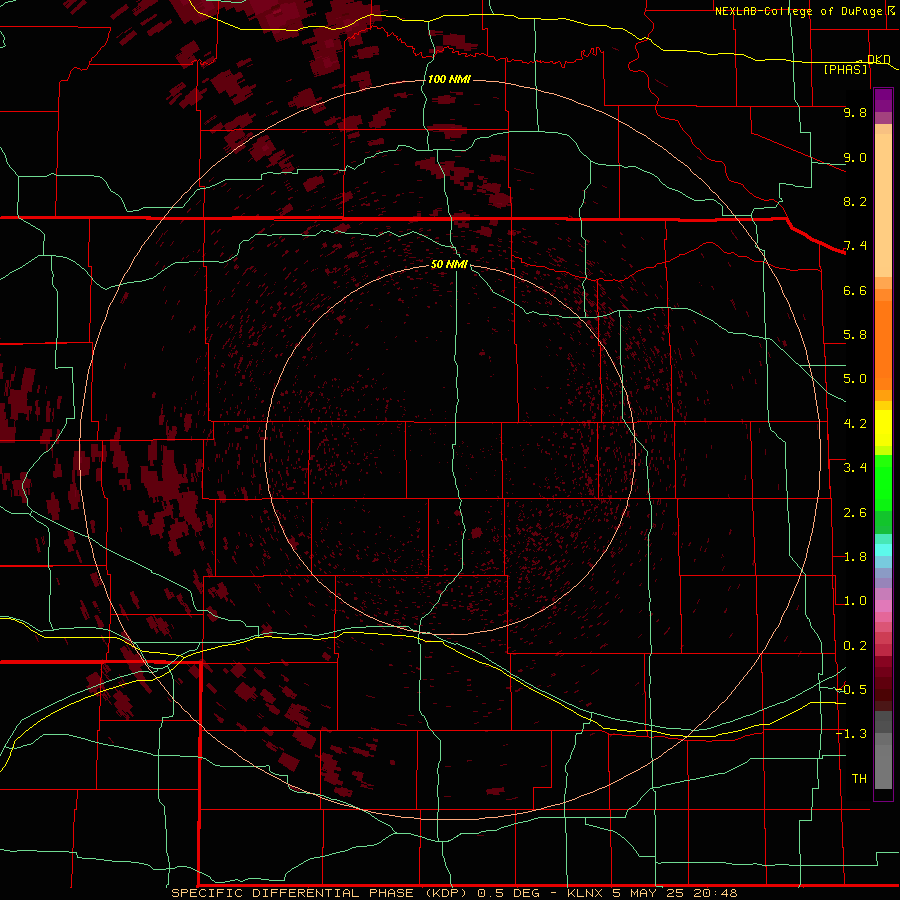Click the -0.5 value on color scale
The width and height of the screenshot is (900, 900).
coord(852,690)
